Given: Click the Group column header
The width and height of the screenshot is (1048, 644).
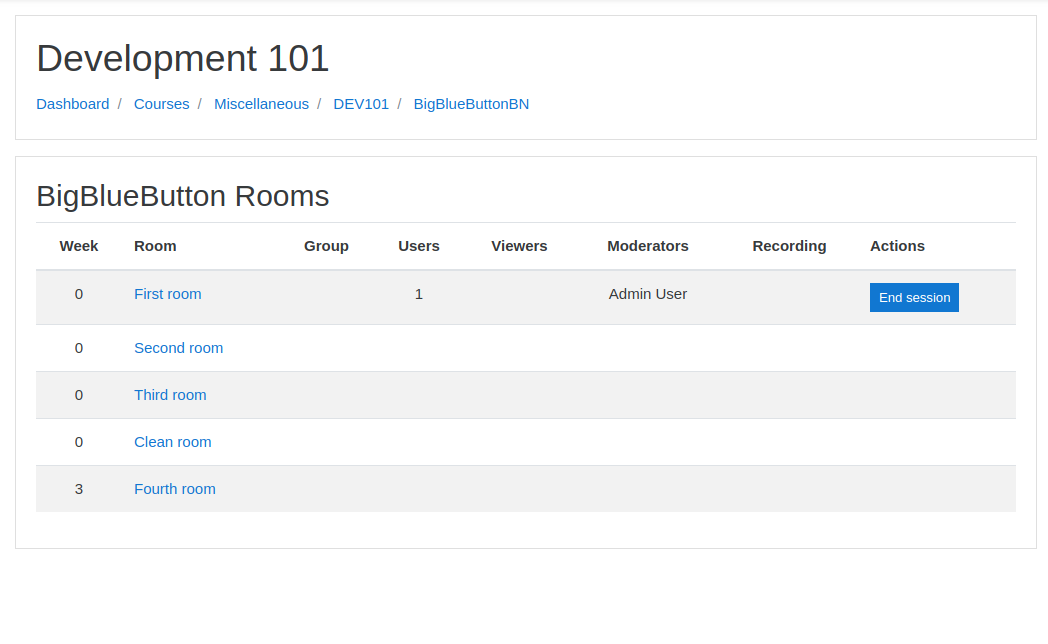Looking at the screenshot, I should click(x=326, y=246).
